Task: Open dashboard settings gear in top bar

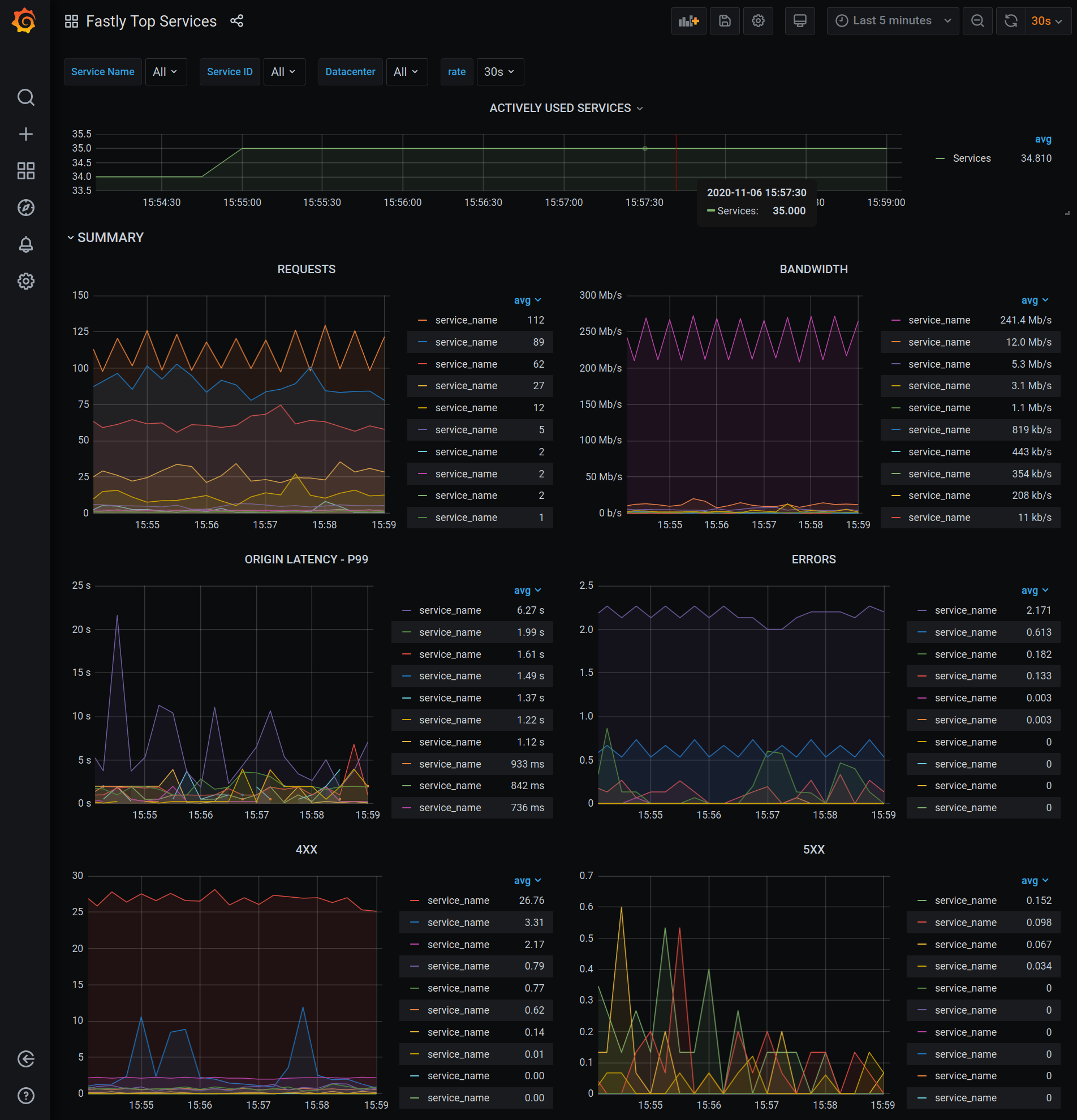Action: coord(757,21)
